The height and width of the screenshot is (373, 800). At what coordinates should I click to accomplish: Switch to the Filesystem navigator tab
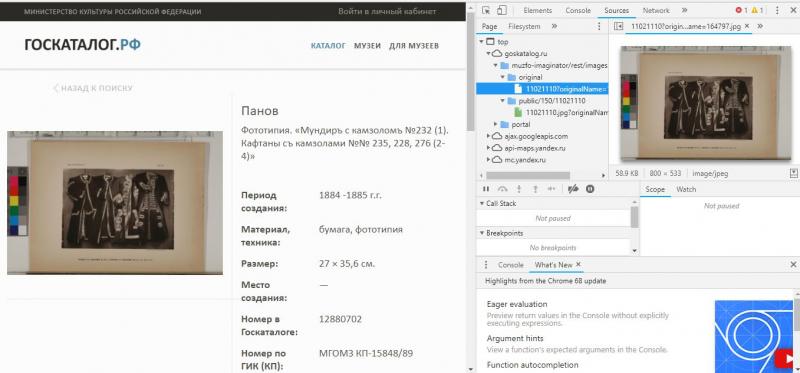(x=524, y=26)
